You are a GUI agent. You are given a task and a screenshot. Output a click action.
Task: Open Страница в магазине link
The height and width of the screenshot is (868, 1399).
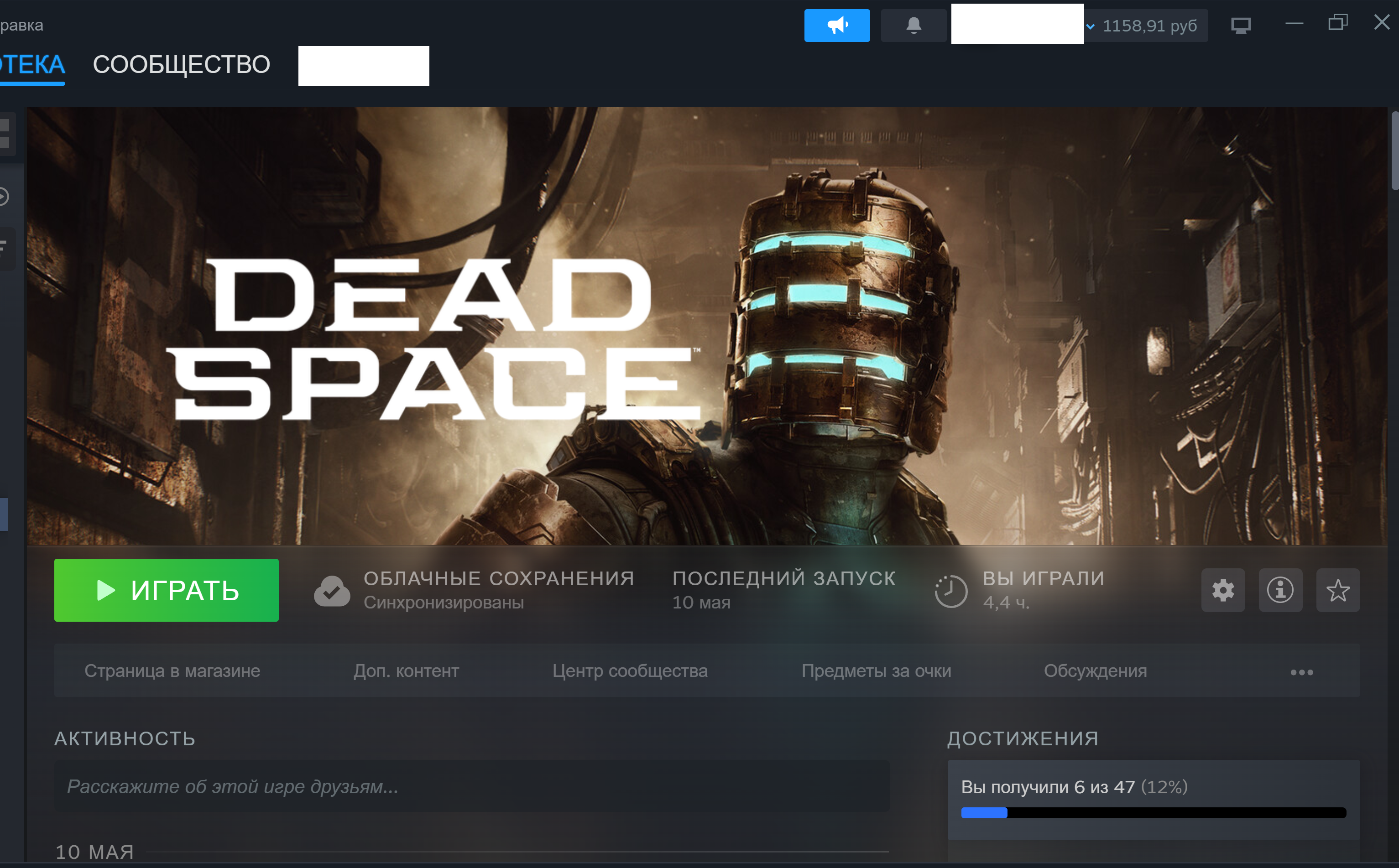pos(172,670)
